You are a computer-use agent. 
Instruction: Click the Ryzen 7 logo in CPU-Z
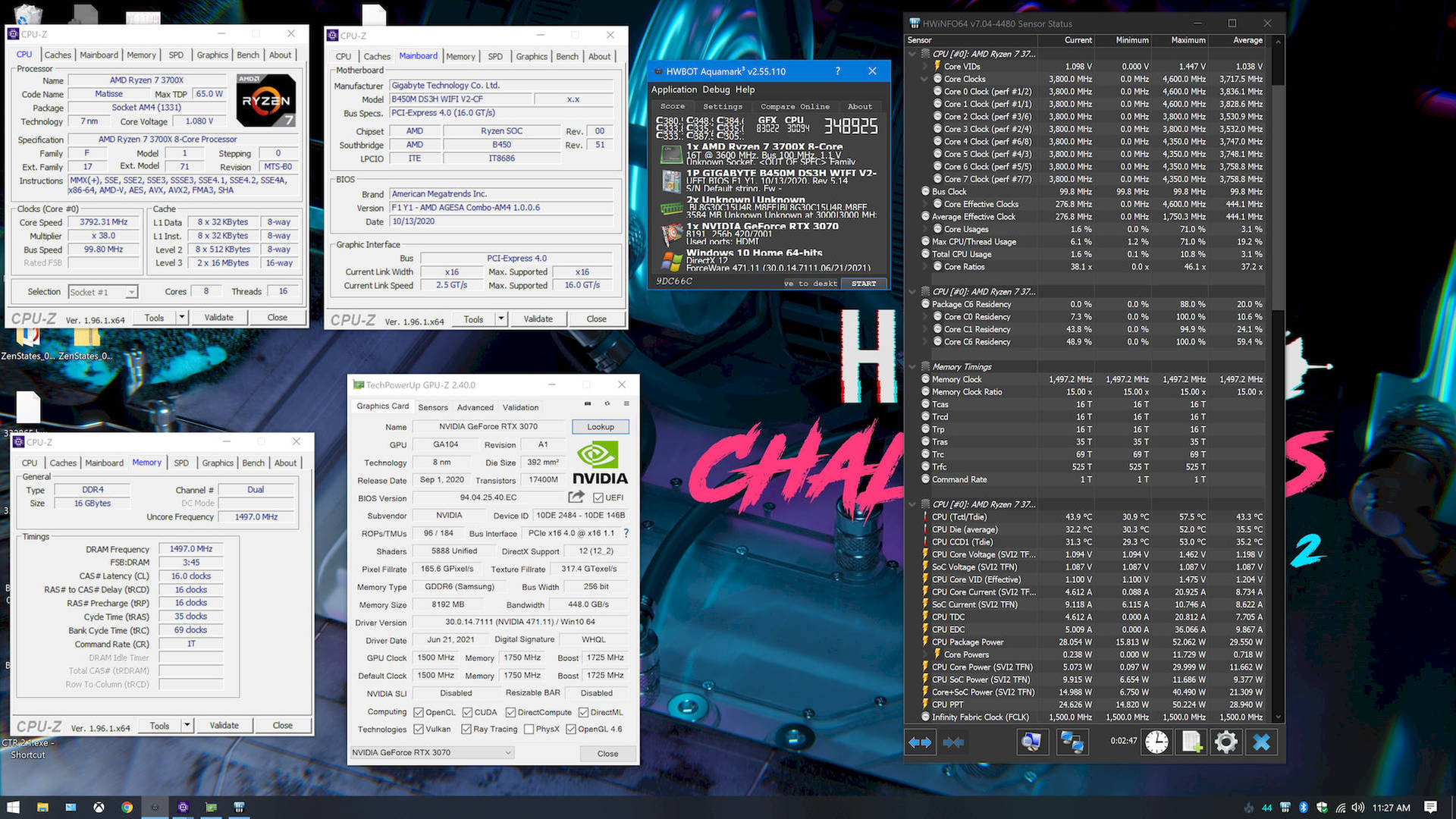click(265, 100)
